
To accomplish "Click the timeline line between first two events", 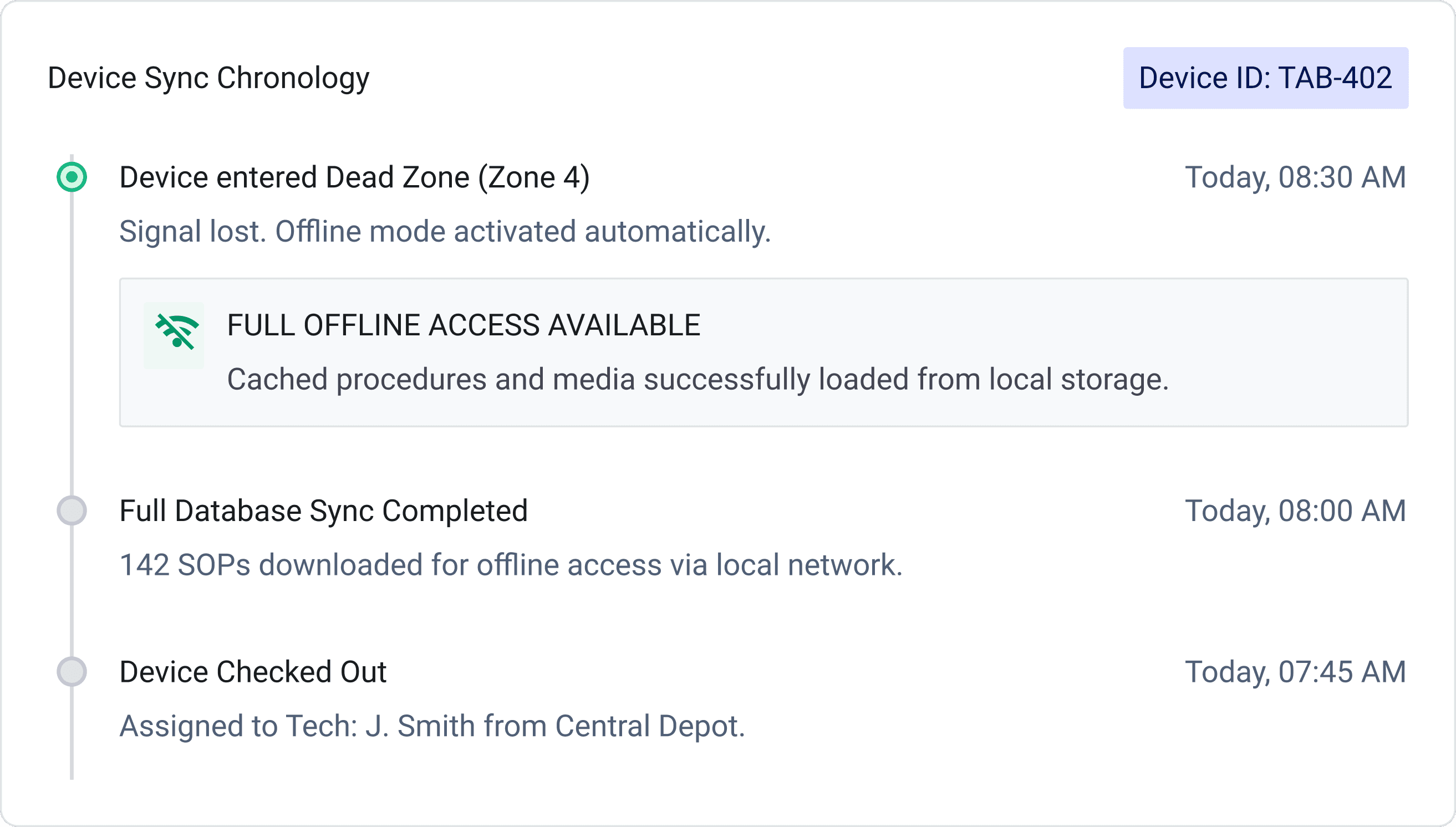I will point(72,344).
